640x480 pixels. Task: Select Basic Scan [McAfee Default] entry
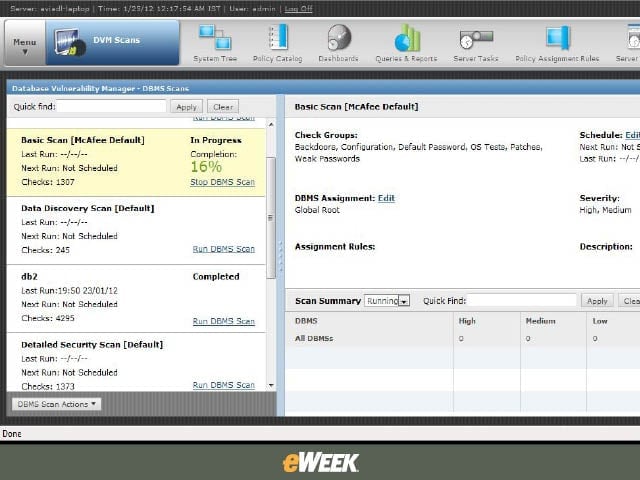(x=136, y=163)
